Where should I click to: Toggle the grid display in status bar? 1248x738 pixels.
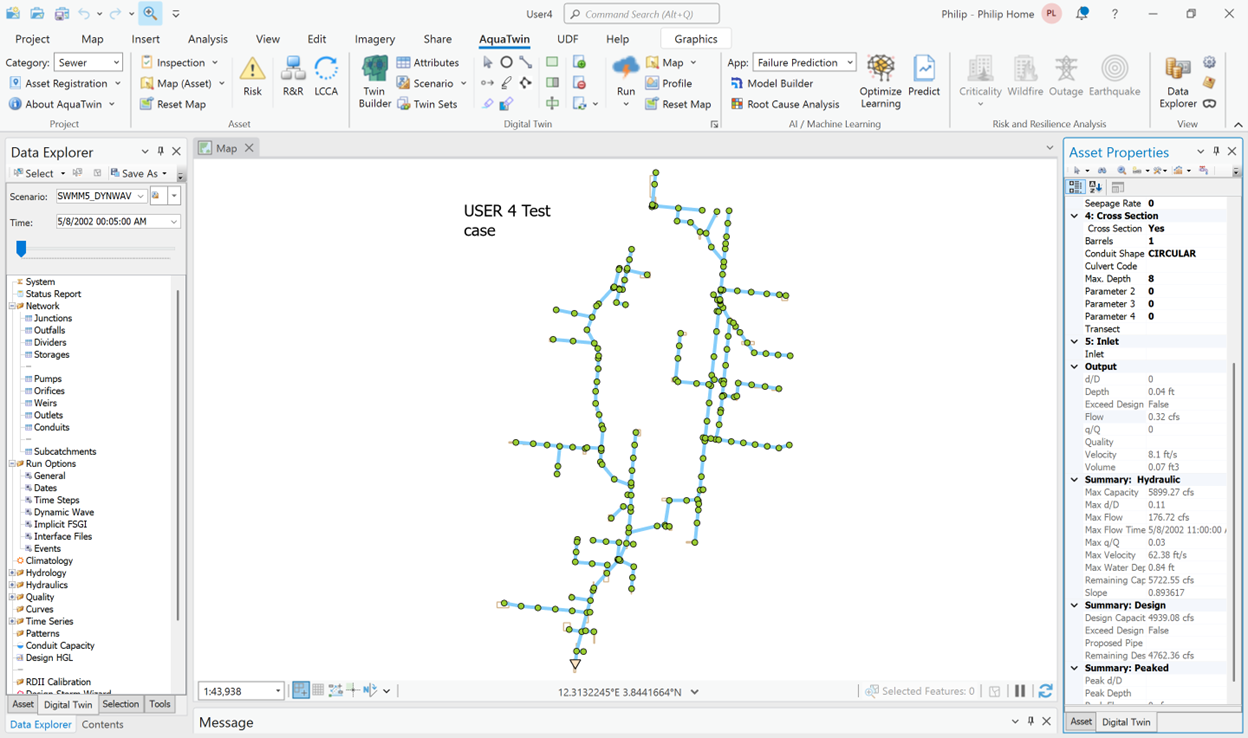pyautogui.click(x=318, y=691)
